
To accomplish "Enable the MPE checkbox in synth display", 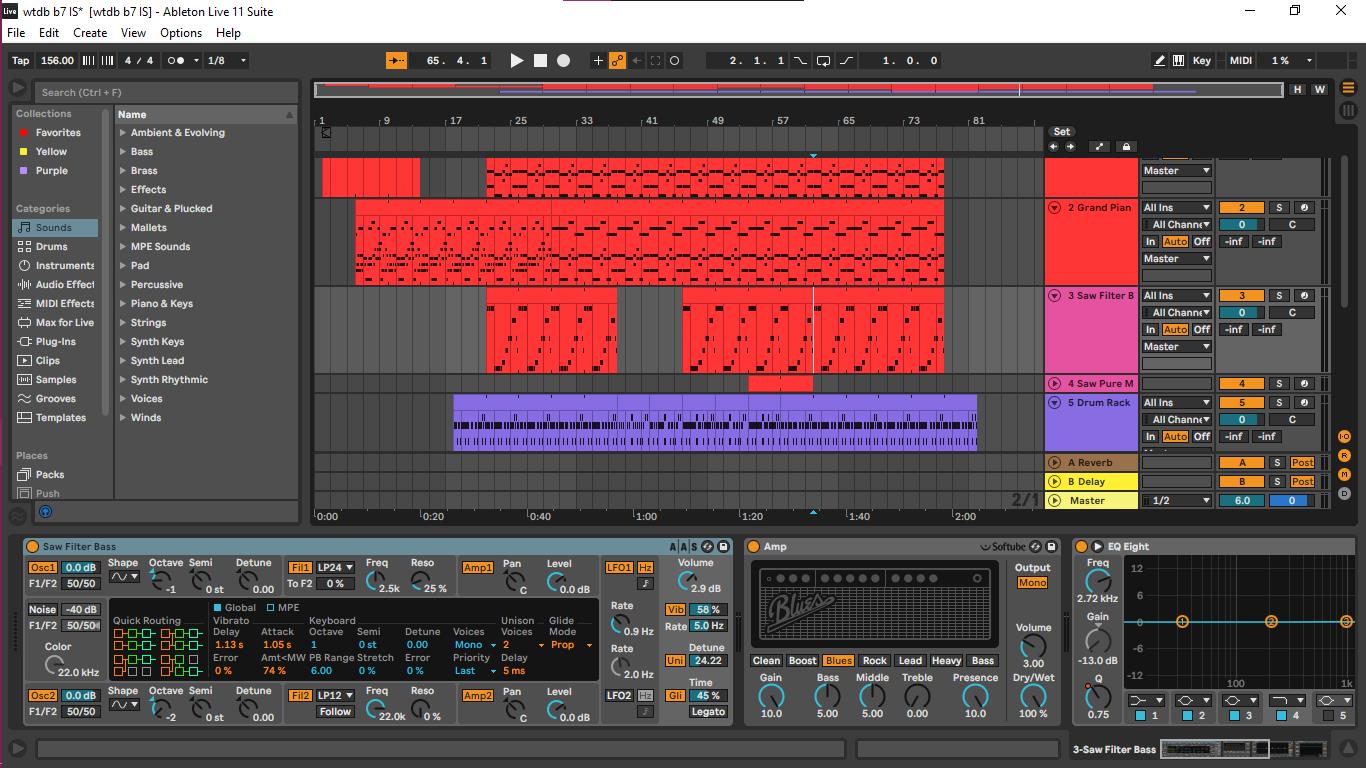I will coord(271,608).
